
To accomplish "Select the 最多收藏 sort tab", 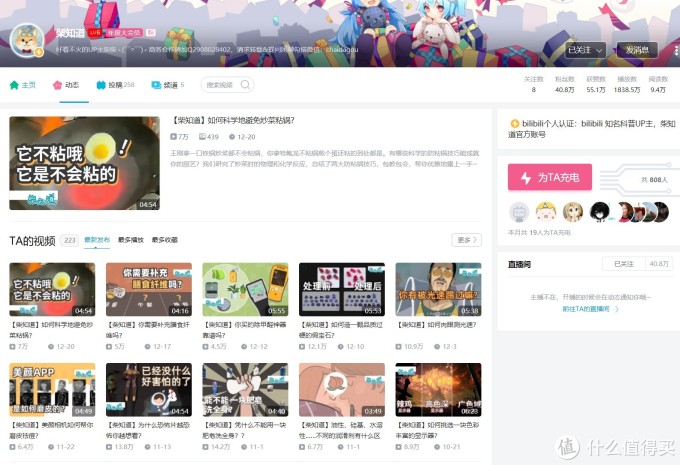I will [165, 240].
